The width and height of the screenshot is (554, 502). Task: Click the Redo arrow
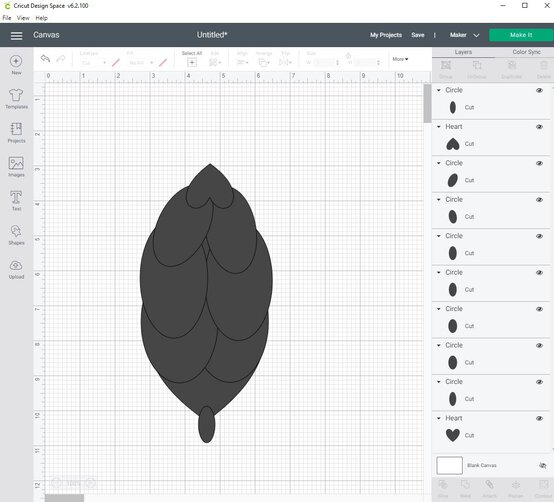(61, 59)
